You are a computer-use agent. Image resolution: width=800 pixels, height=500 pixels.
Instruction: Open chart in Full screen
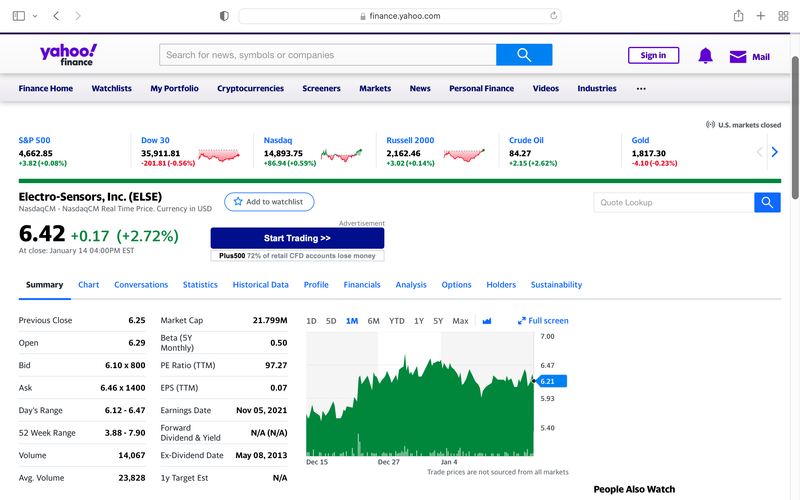coord(543,321)
